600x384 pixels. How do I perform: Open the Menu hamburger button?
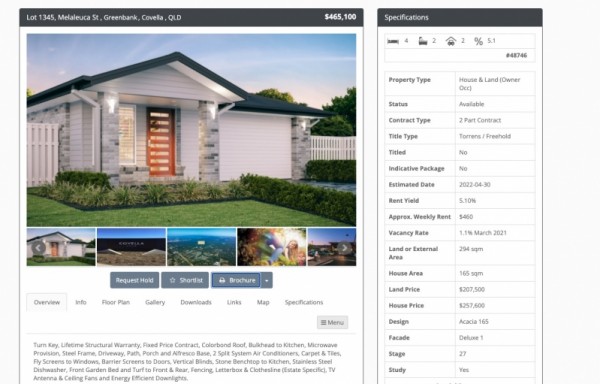click(x=333, y=322)
